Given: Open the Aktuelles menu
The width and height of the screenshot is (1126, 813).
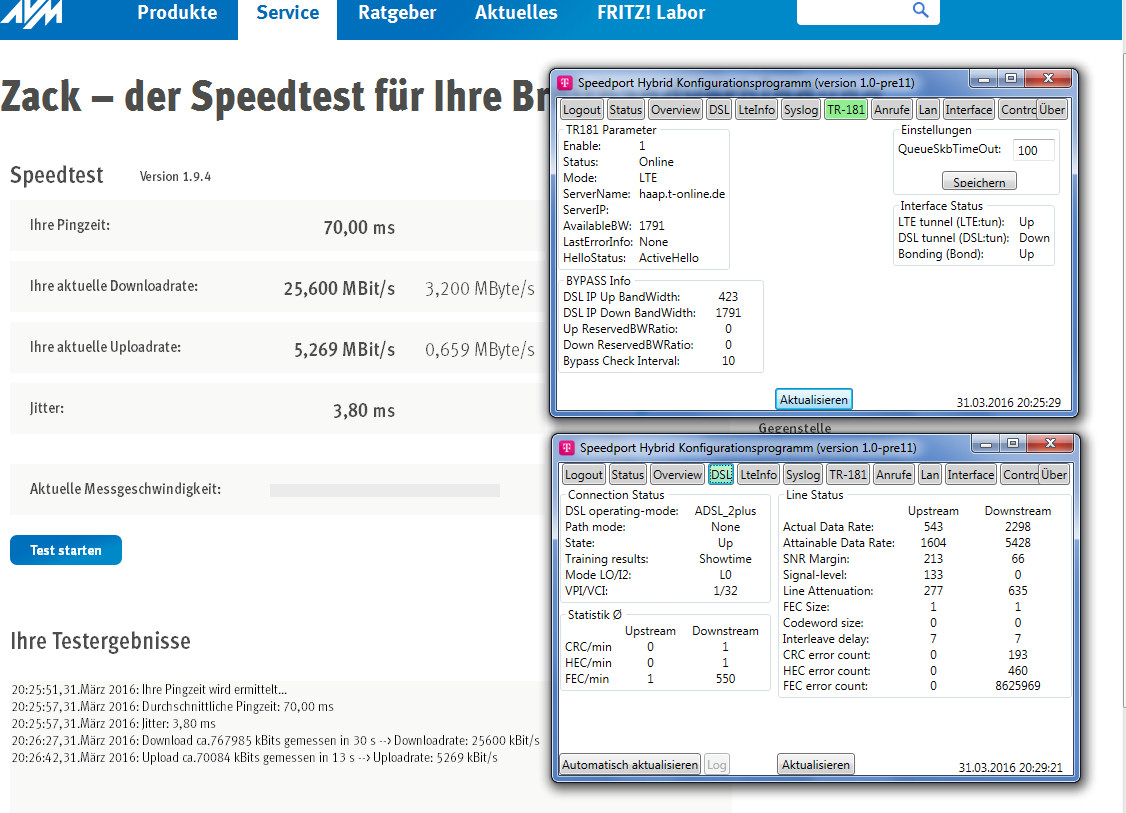Looking at the screenshot, I should coord(516,12).
